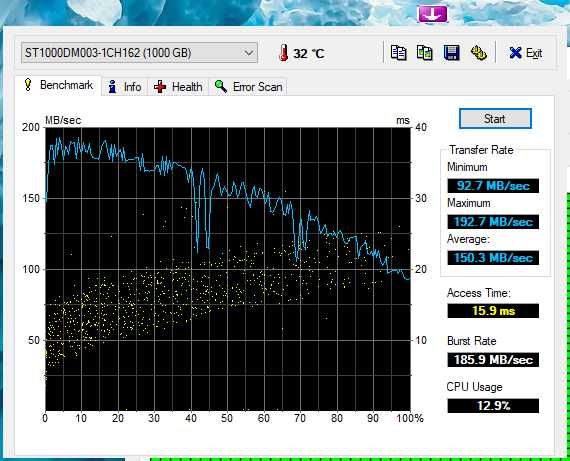Viewport: 570px width, 461px height.
Task: Click the purple download arrow icon
Action: (x=432, y=14)
